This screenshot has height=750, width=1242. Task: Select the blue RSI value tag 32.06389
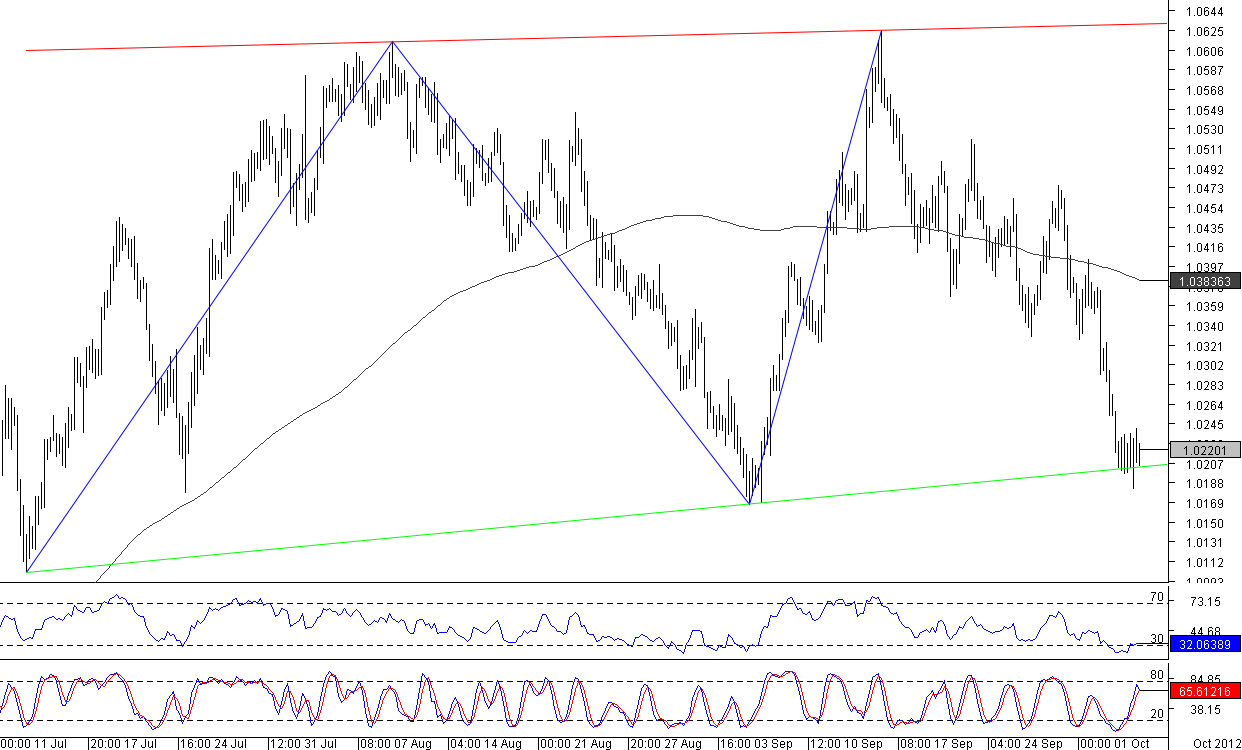[1205, 646]
